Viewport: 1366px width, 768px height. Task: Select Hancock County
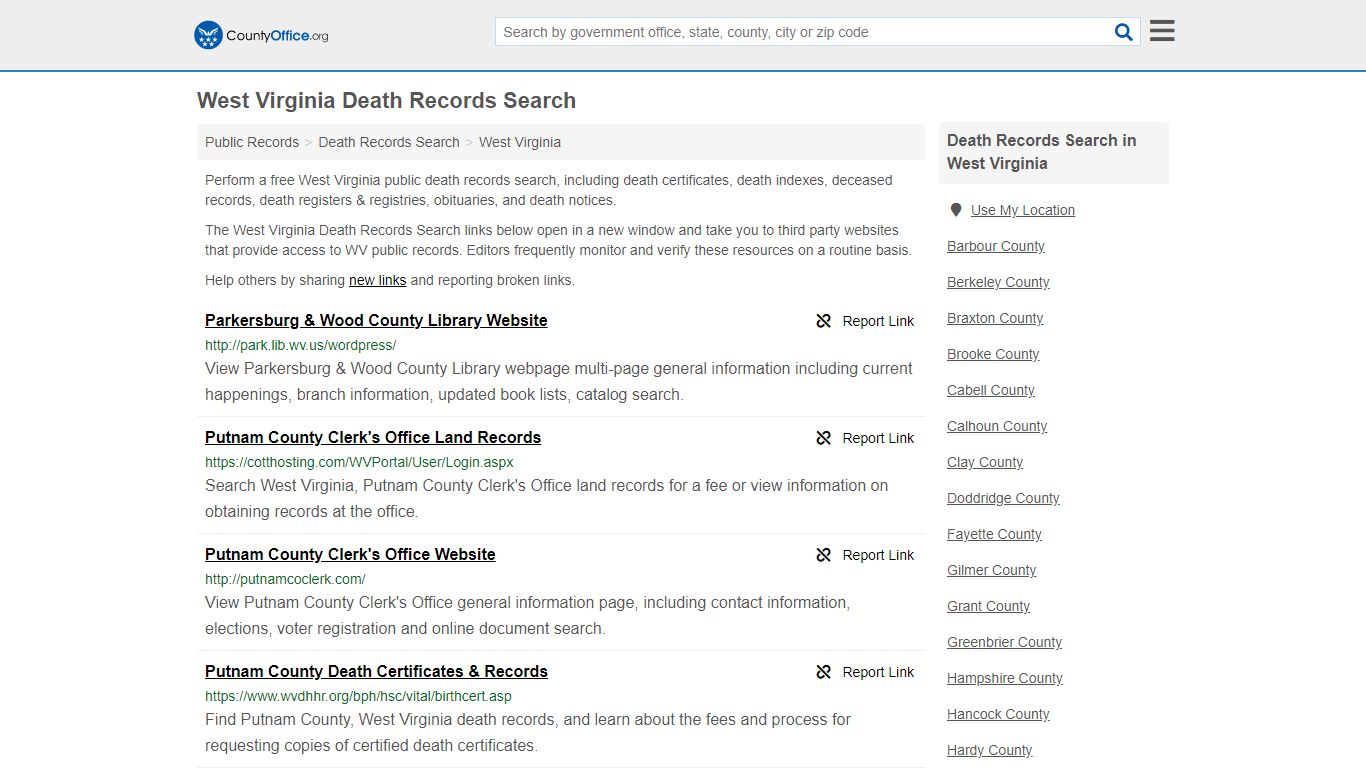click(x=998, y=714)
